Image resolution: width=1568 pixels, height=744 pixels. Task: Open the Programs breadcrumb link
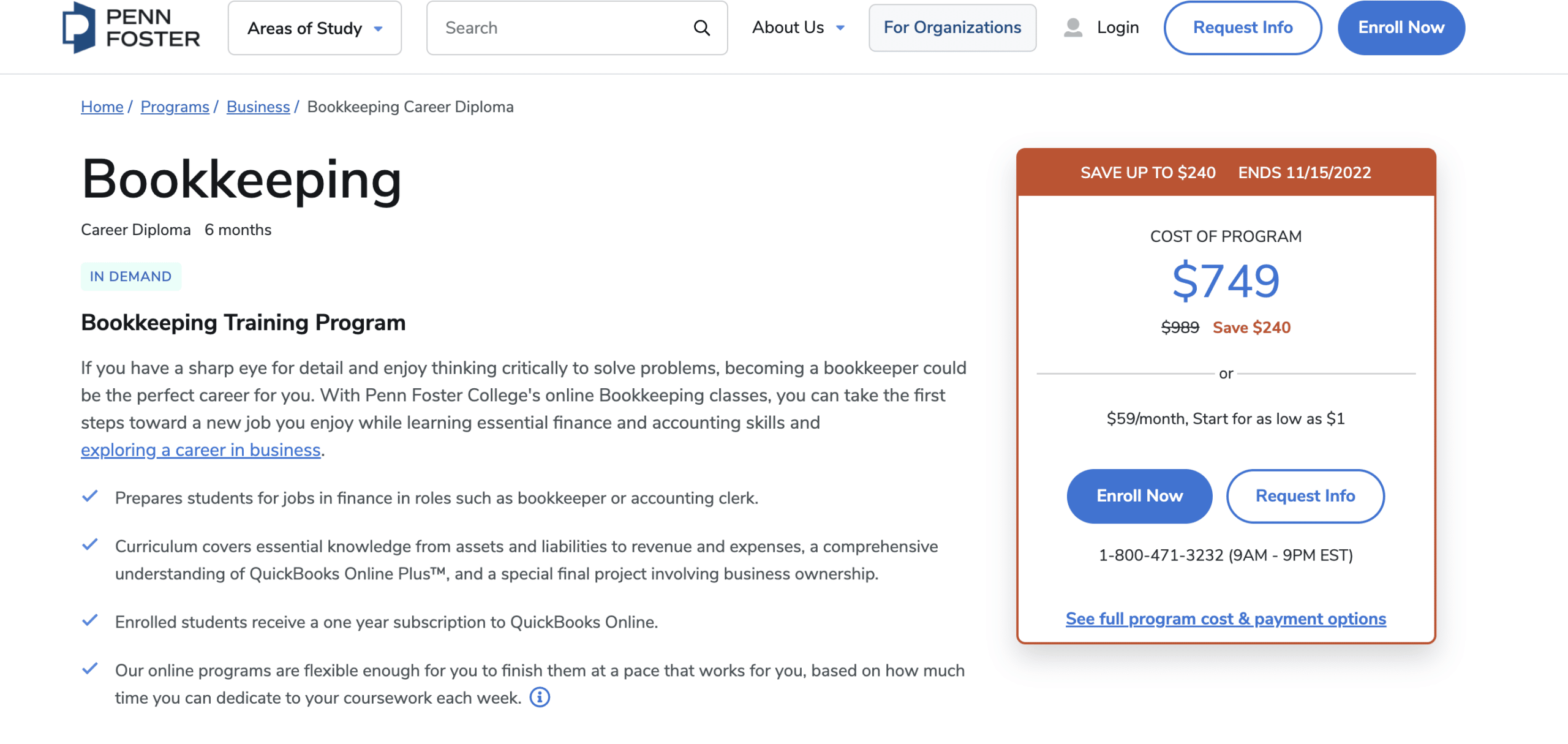175,107
